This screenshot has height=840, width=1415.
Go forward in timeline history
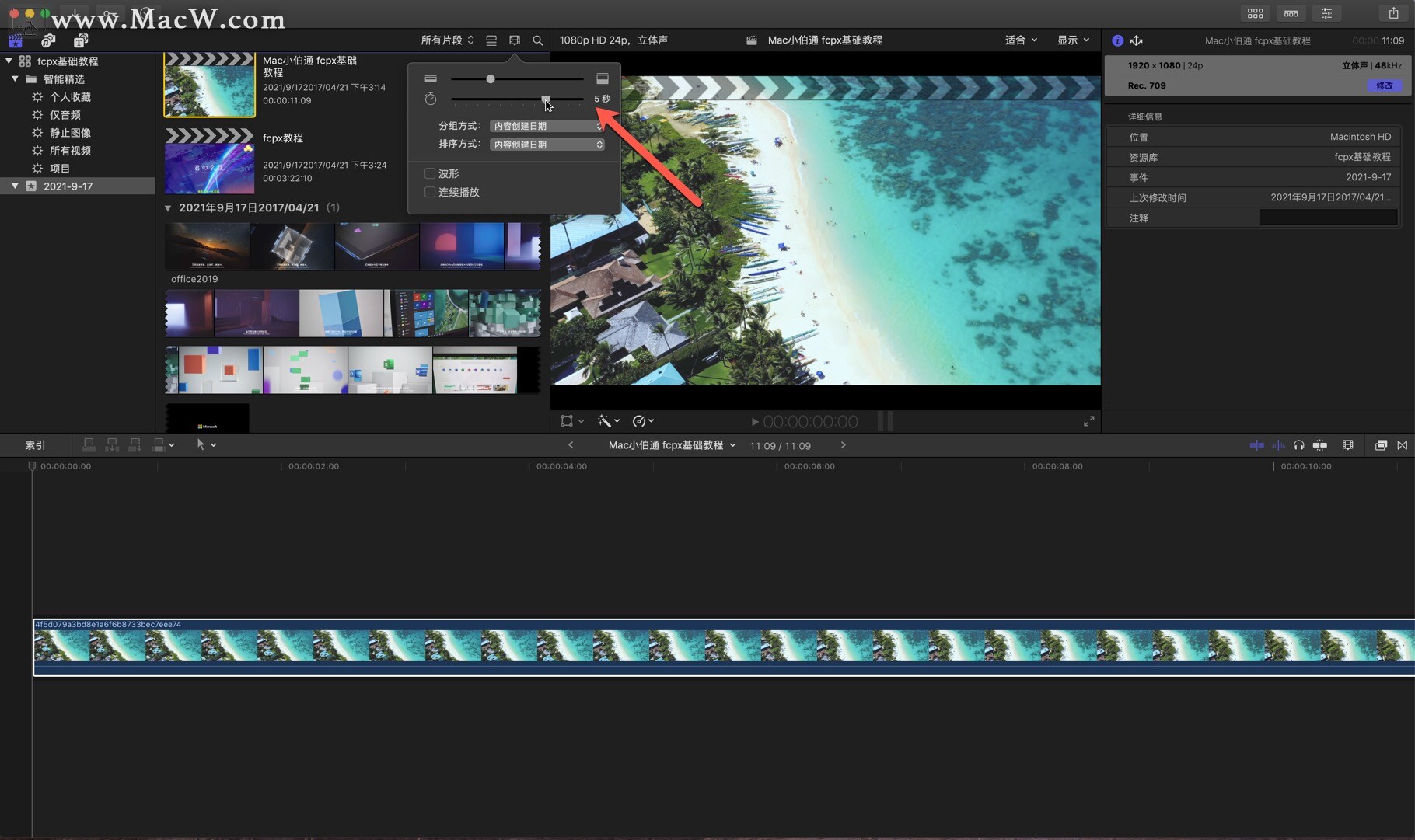(844, 445)
